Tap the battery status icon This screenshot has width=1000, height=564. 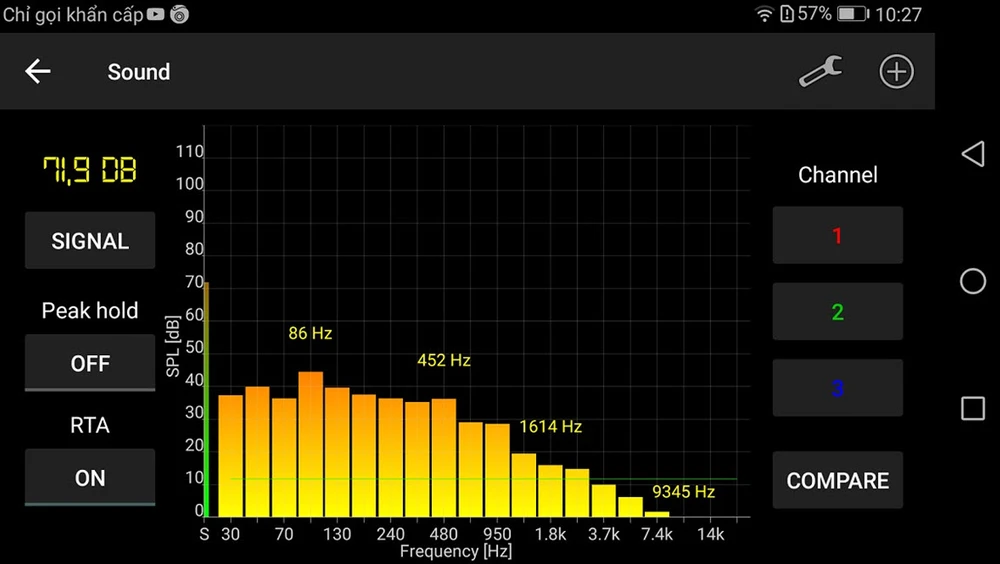852,14
